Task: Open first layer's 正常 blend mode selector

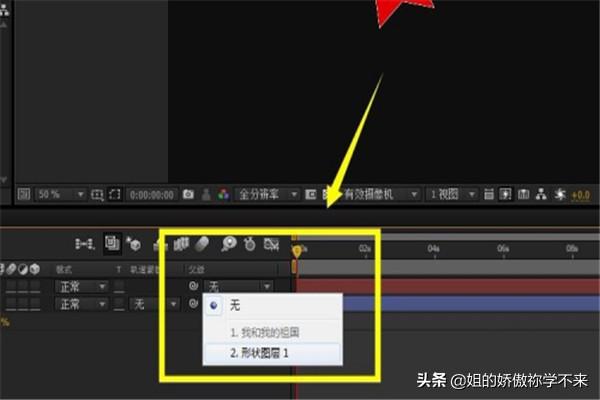Action: 82,286
